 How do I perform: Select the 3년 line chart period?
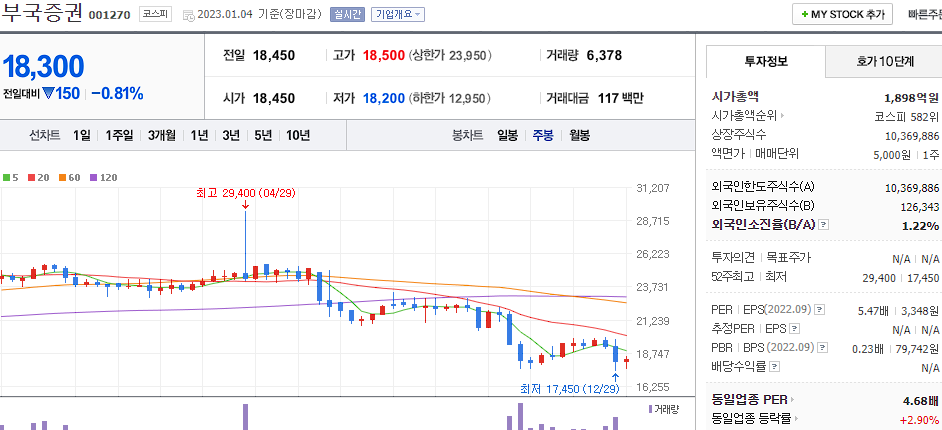(x=231, y=136)
